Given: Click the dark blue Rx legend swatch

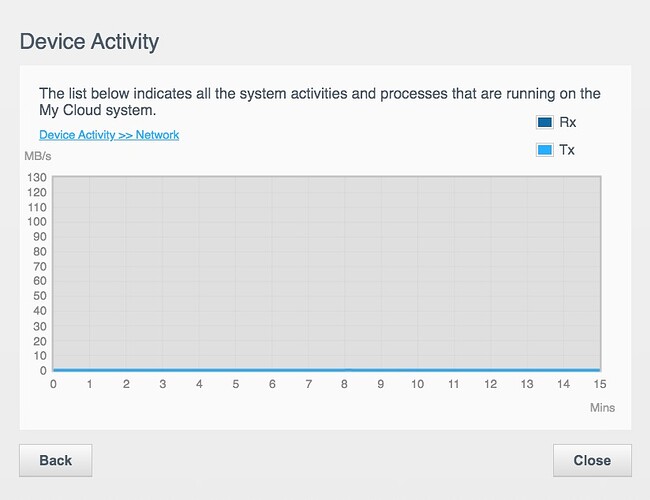Looking at the screenshot, I should point(545,122).
